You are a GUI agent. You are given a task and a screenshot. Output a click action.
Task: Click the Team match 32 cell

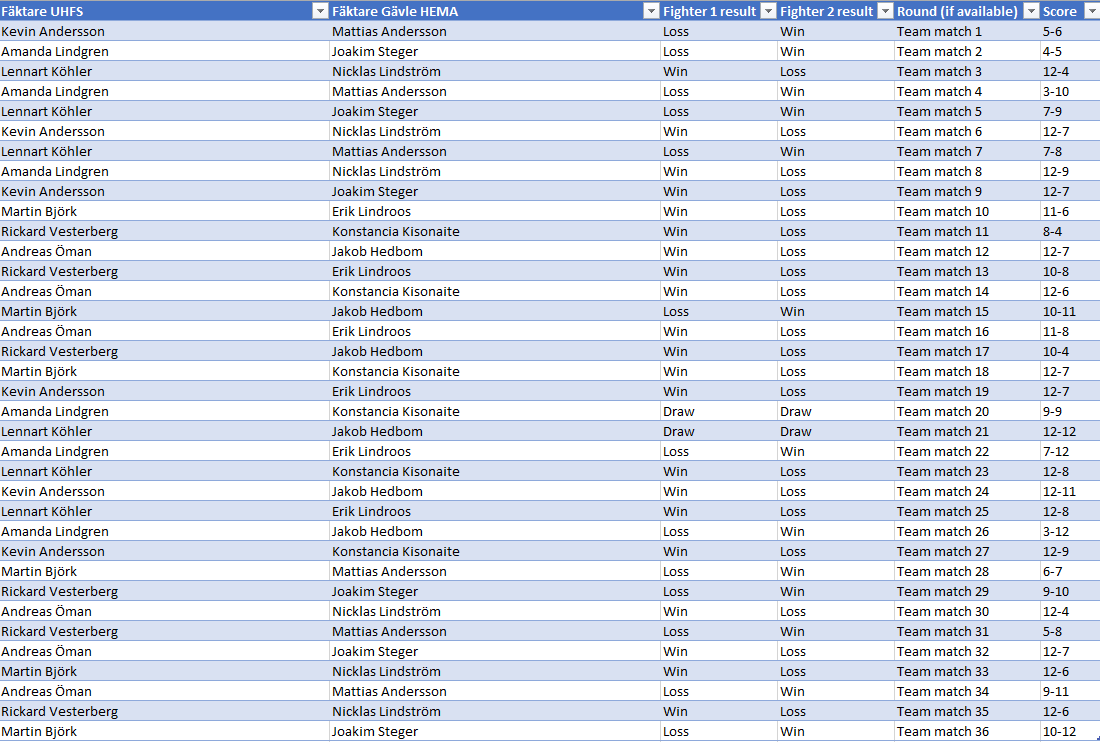pyautogui.click(x=967, y=651)
